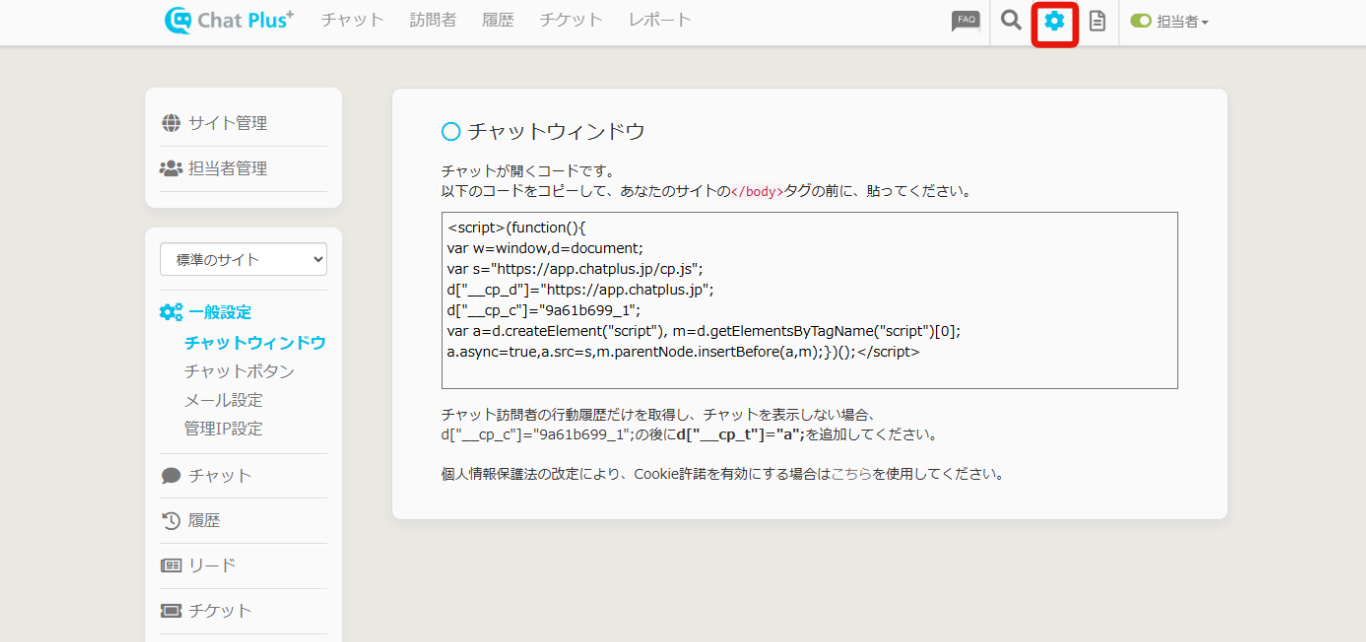Select チャットボタン under 一般設定
Screen dimensions: 1366x642
tap(239, 371)
